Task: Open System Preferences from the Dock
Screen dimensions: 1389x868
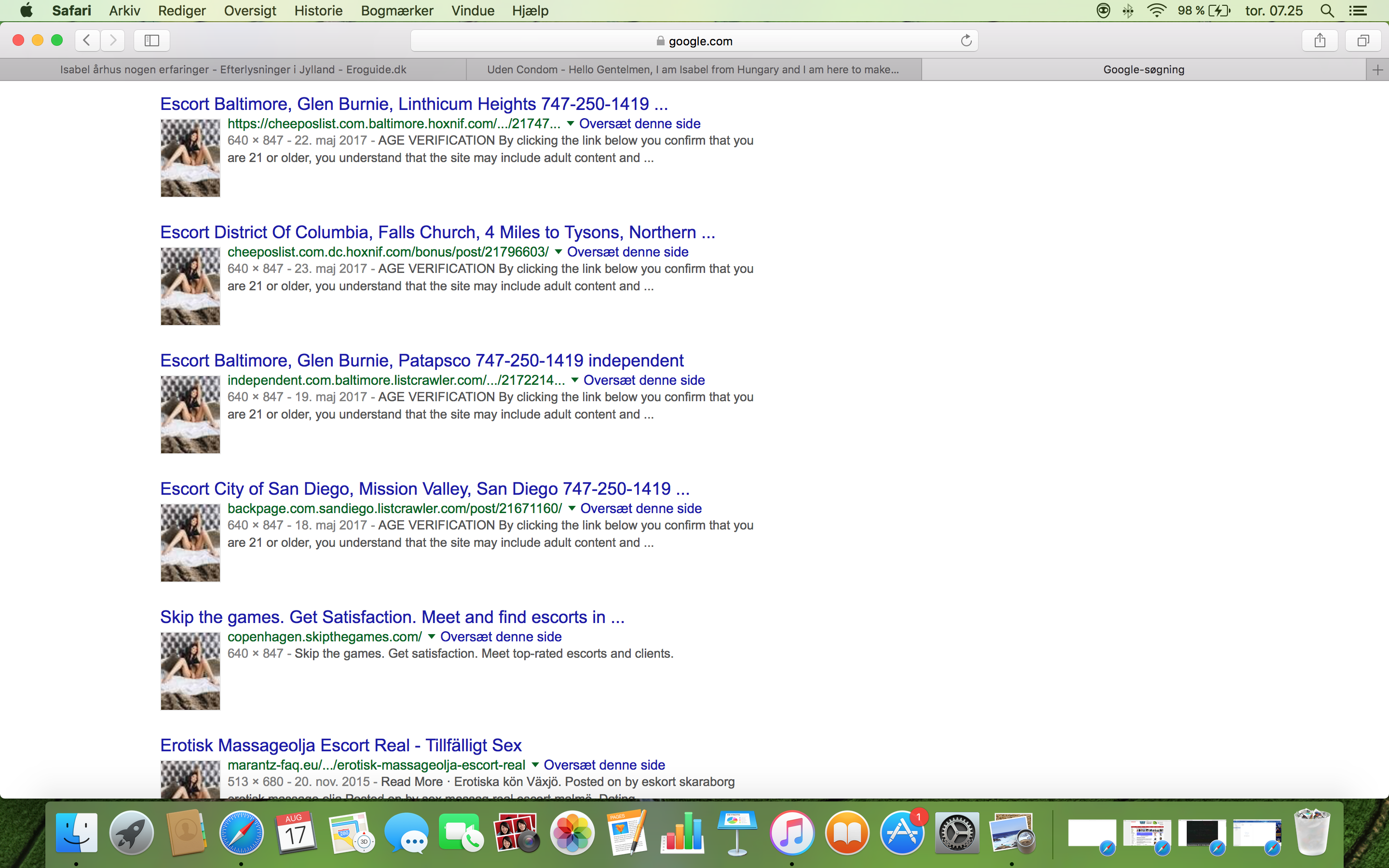Action: 957,833
